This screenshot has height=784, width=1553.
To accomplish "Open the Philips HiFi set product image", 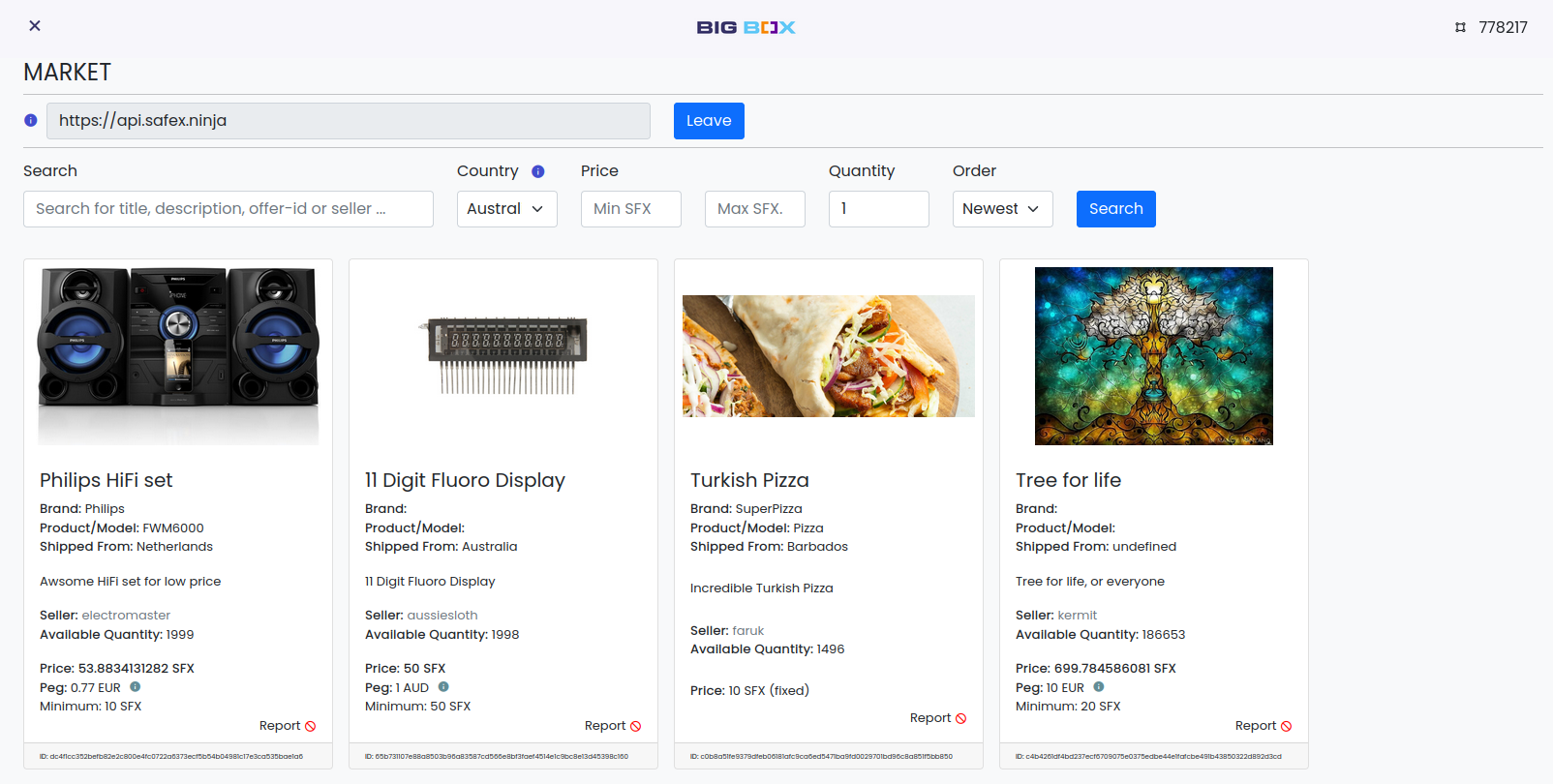I will tap(178, 356).
